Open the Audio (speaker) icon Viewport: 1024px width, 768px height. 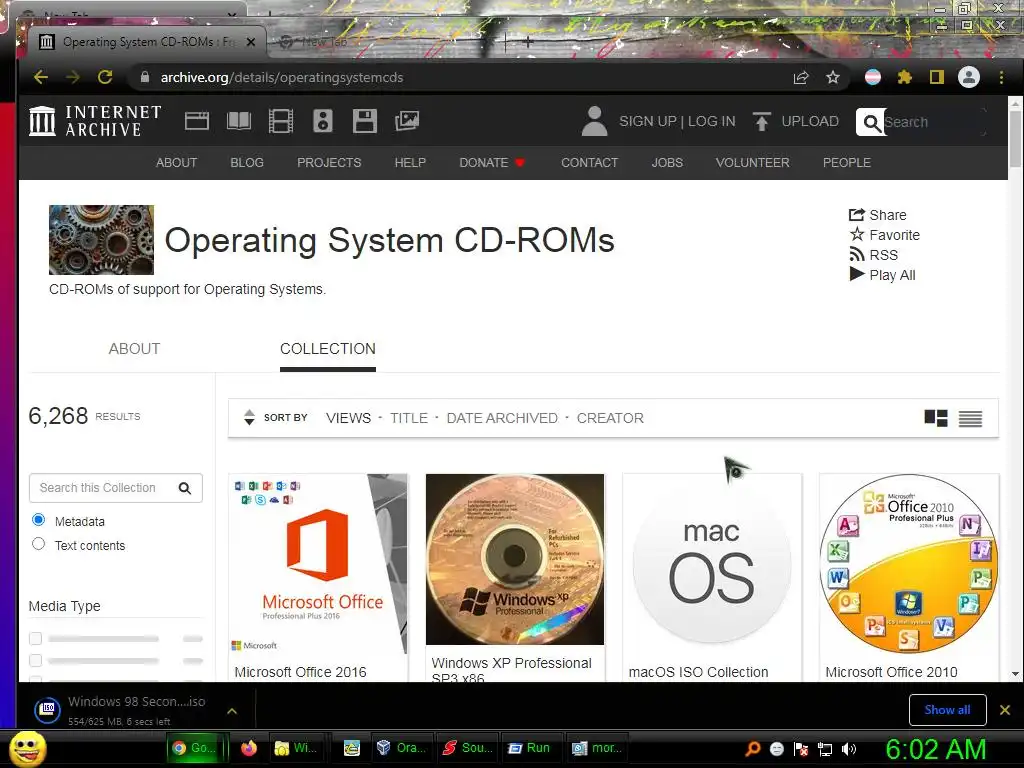pos(323,121)
